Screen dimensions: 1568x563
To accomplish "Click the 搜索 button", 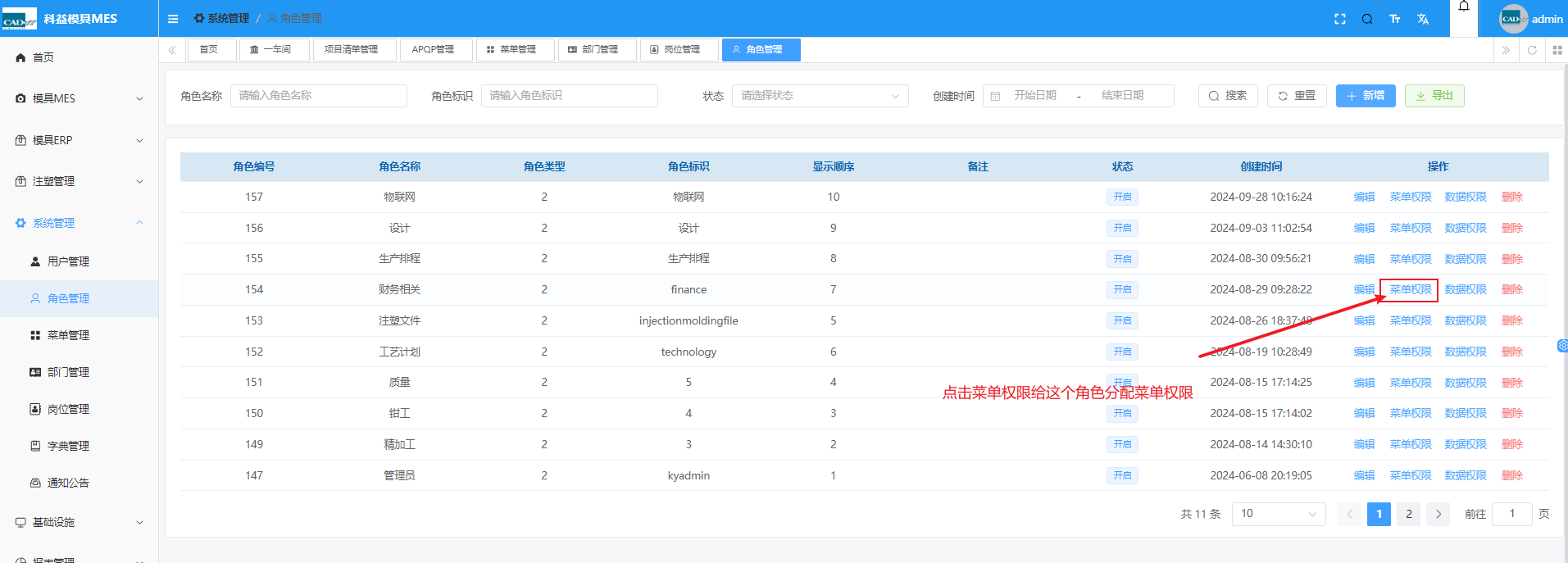I will (1228, 96).
